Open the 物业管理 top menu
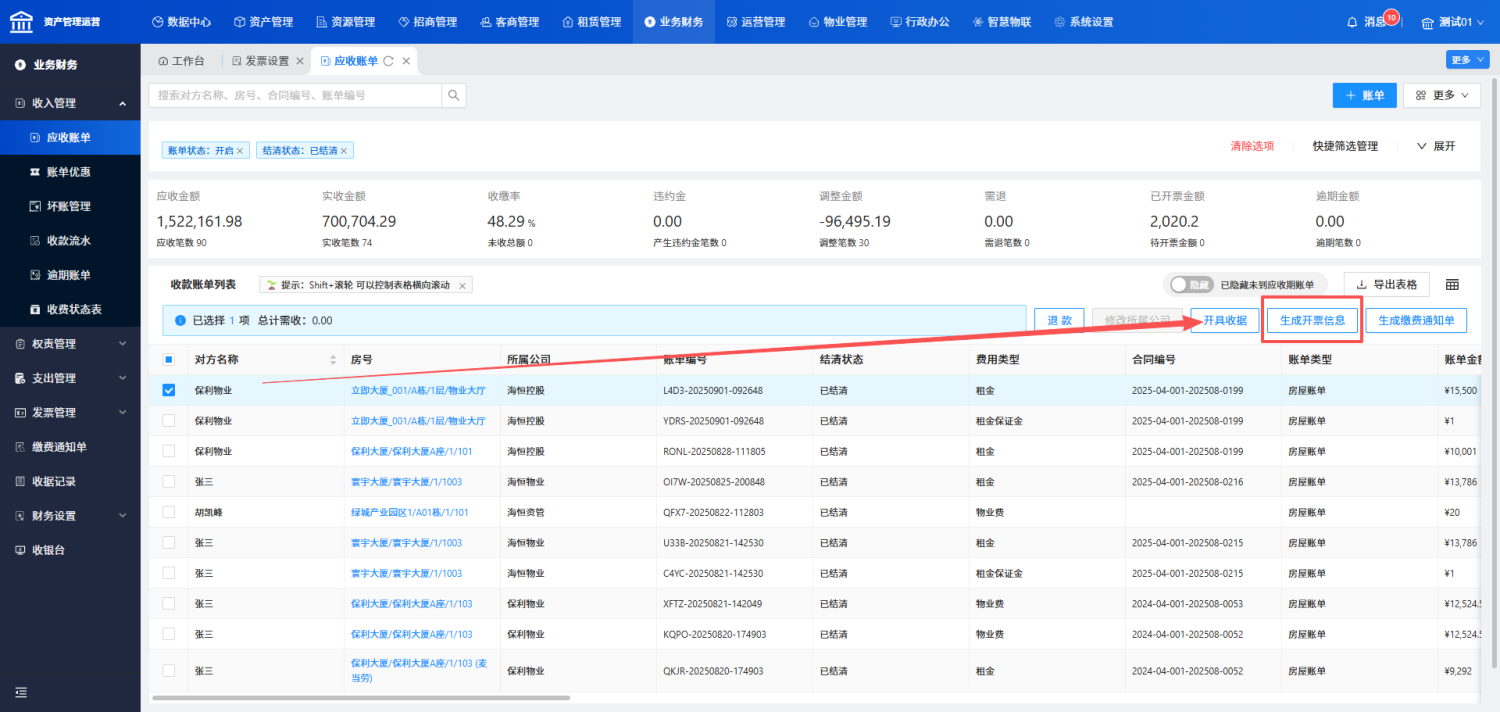This screenshot has width=1500, height=712. 837,22
